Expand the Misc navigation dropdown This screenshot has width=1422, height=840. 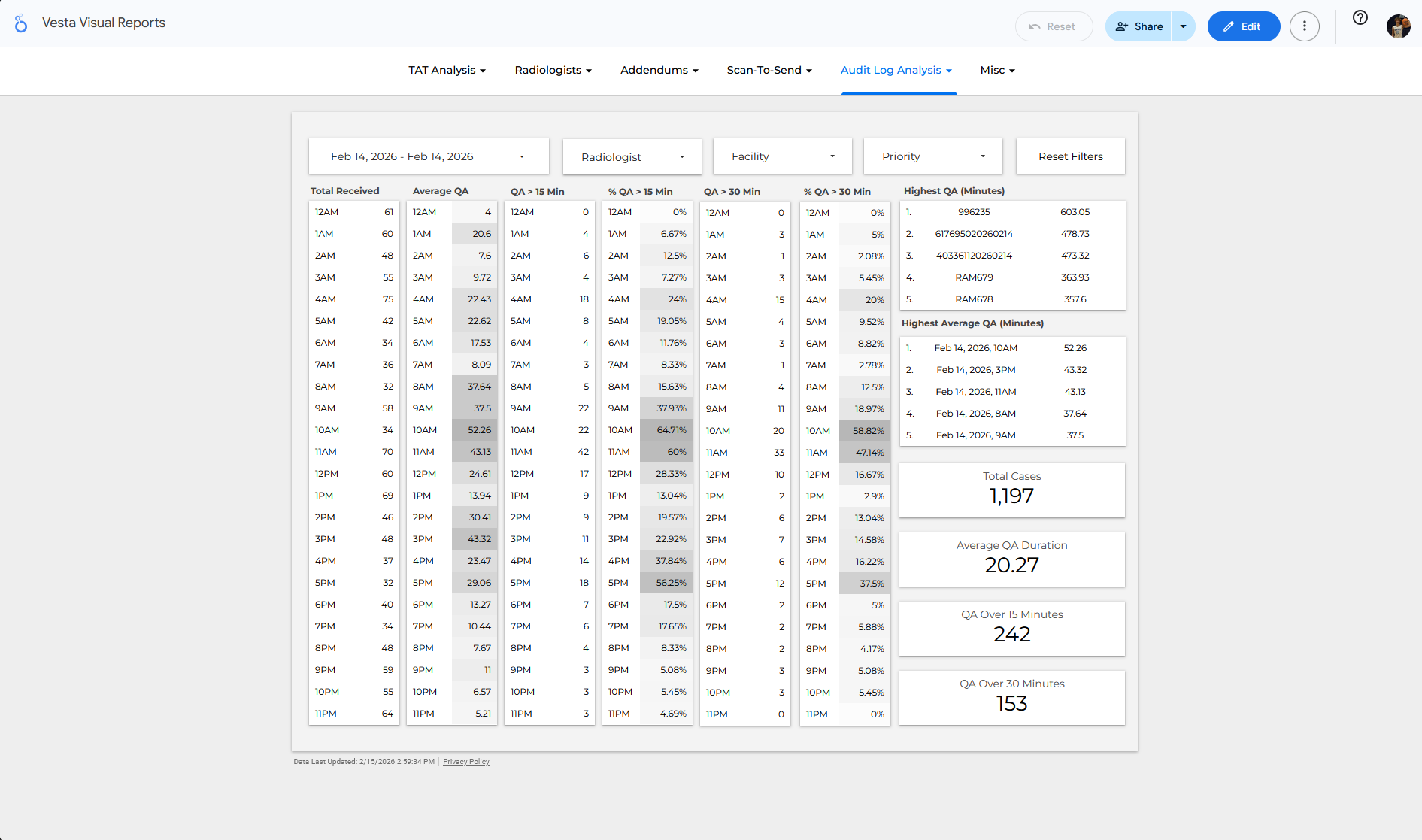997,70
